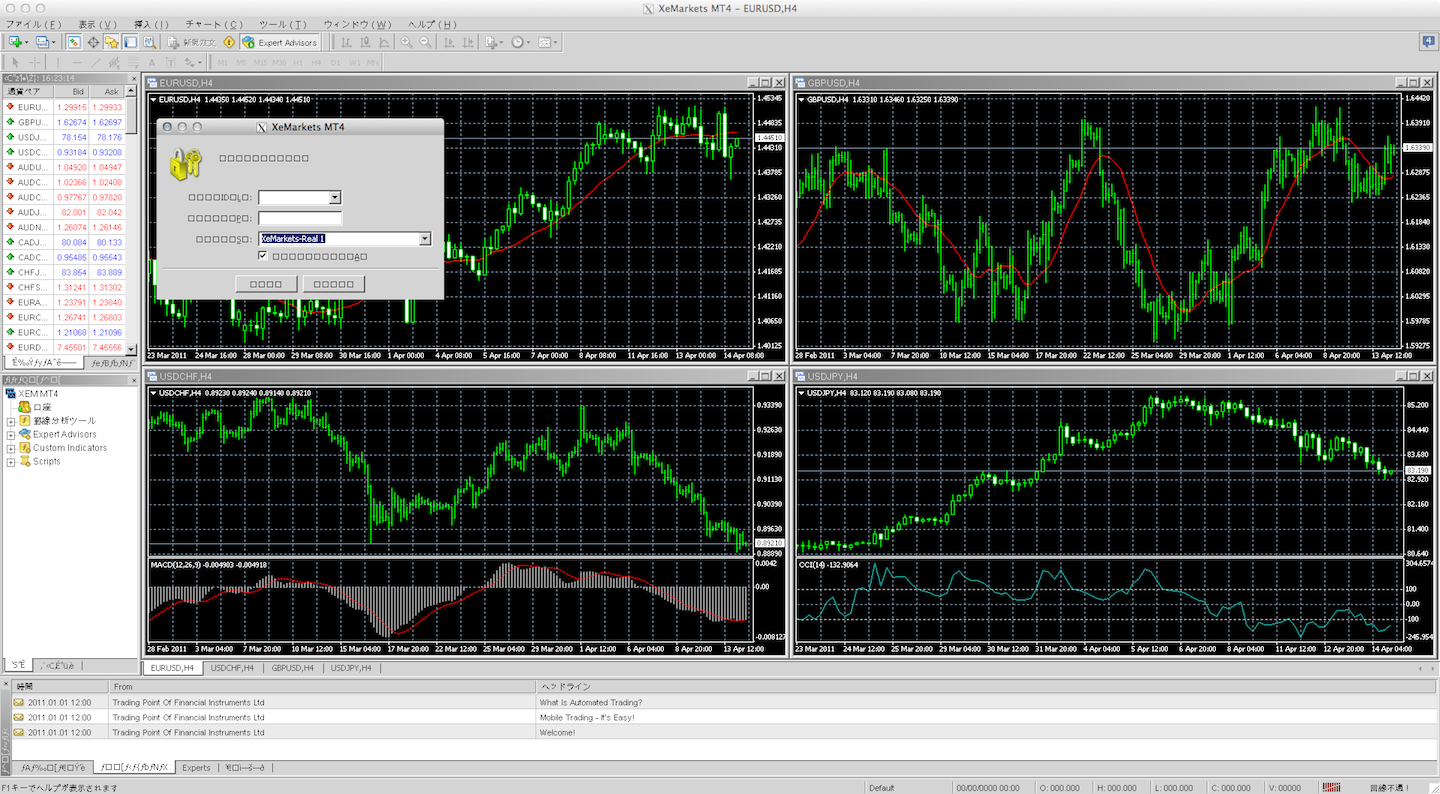
Task: Select the M15 timeframe button
Action: point(260,62)
